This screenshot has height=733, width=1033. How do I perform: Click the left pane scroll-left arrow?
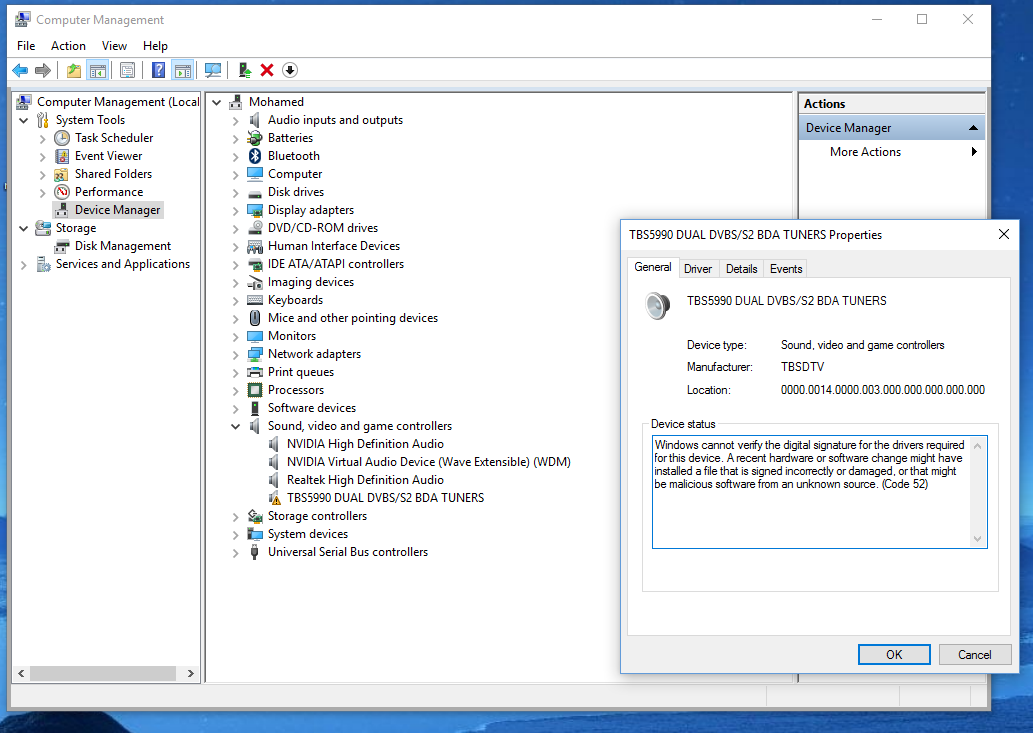pos(21,673)
